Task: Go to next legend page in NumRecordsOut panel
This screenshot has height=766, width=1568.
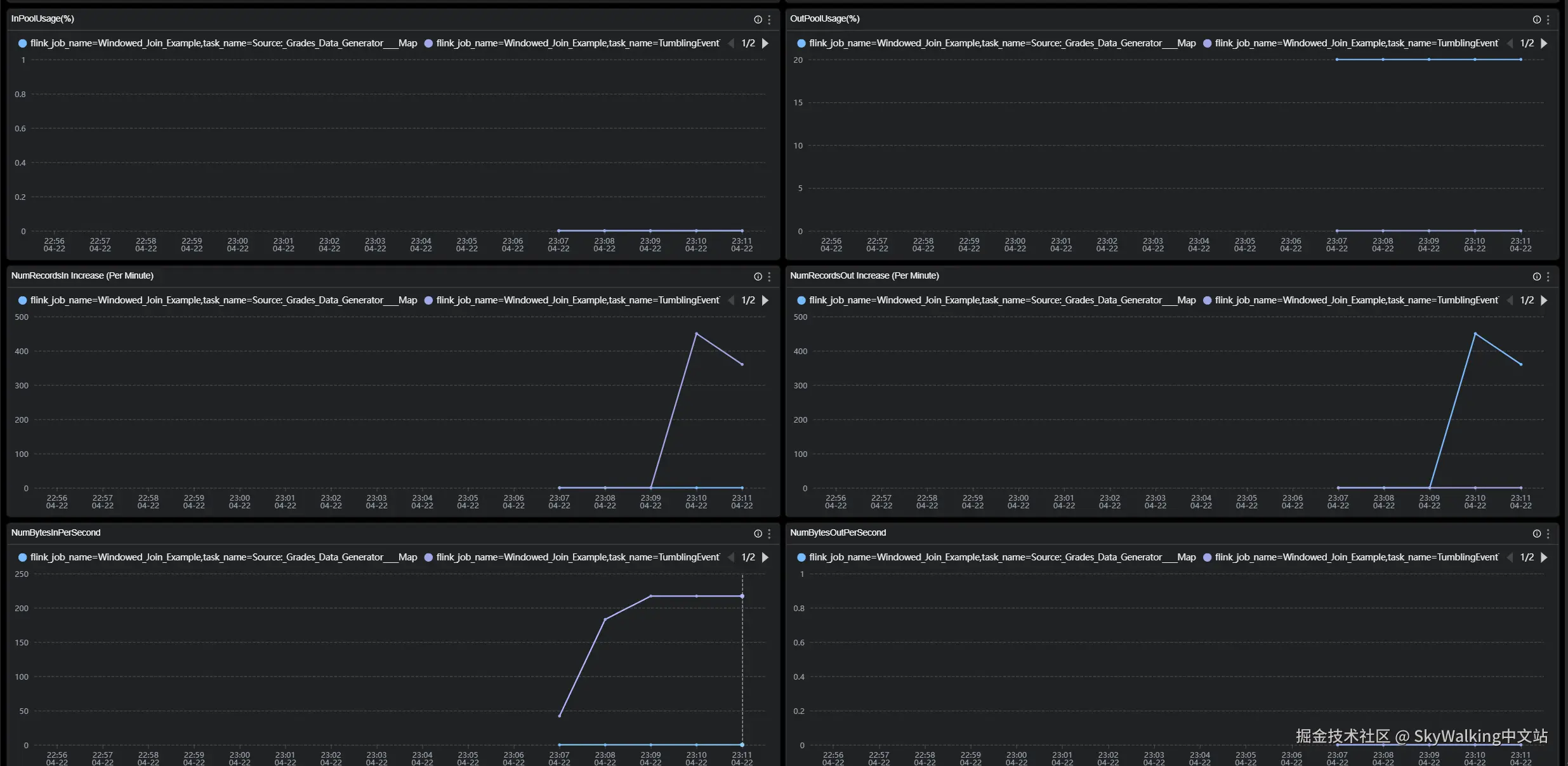Action: (x=1544, y=300)
